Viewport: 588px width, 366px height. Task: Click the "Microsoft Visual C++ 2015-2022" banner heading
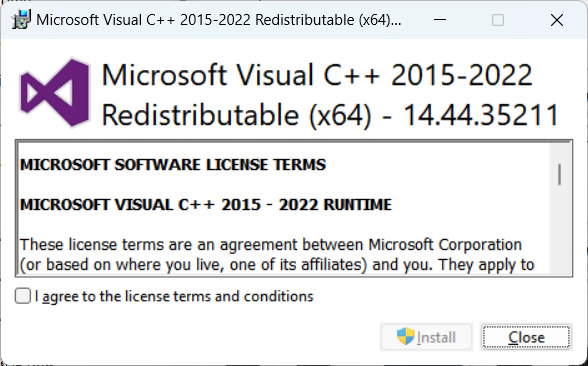317,75
